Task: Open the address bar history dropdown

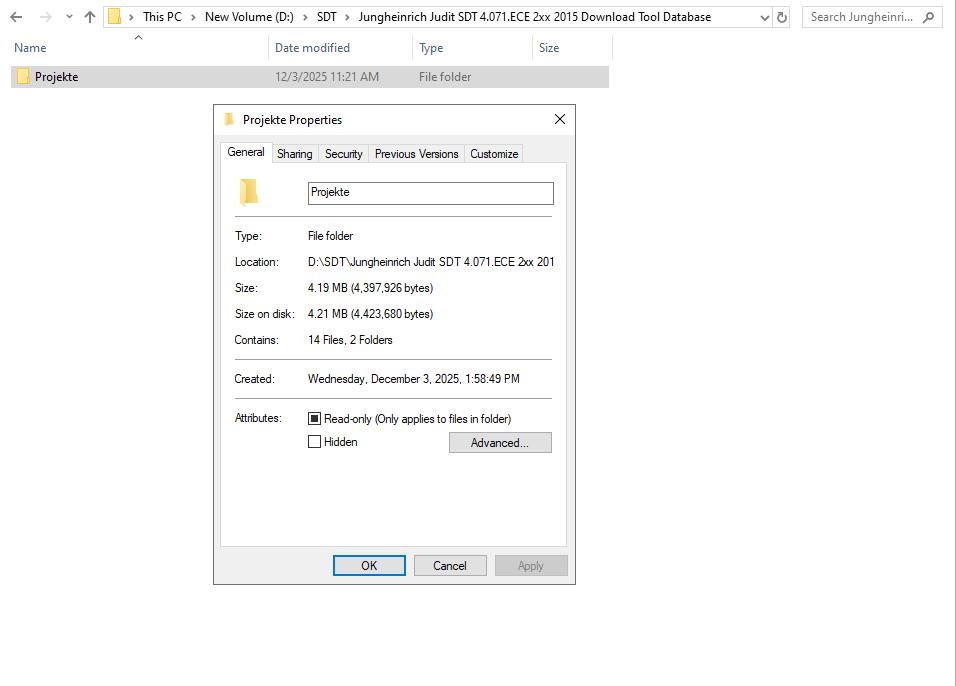Action: coord(765,18)
